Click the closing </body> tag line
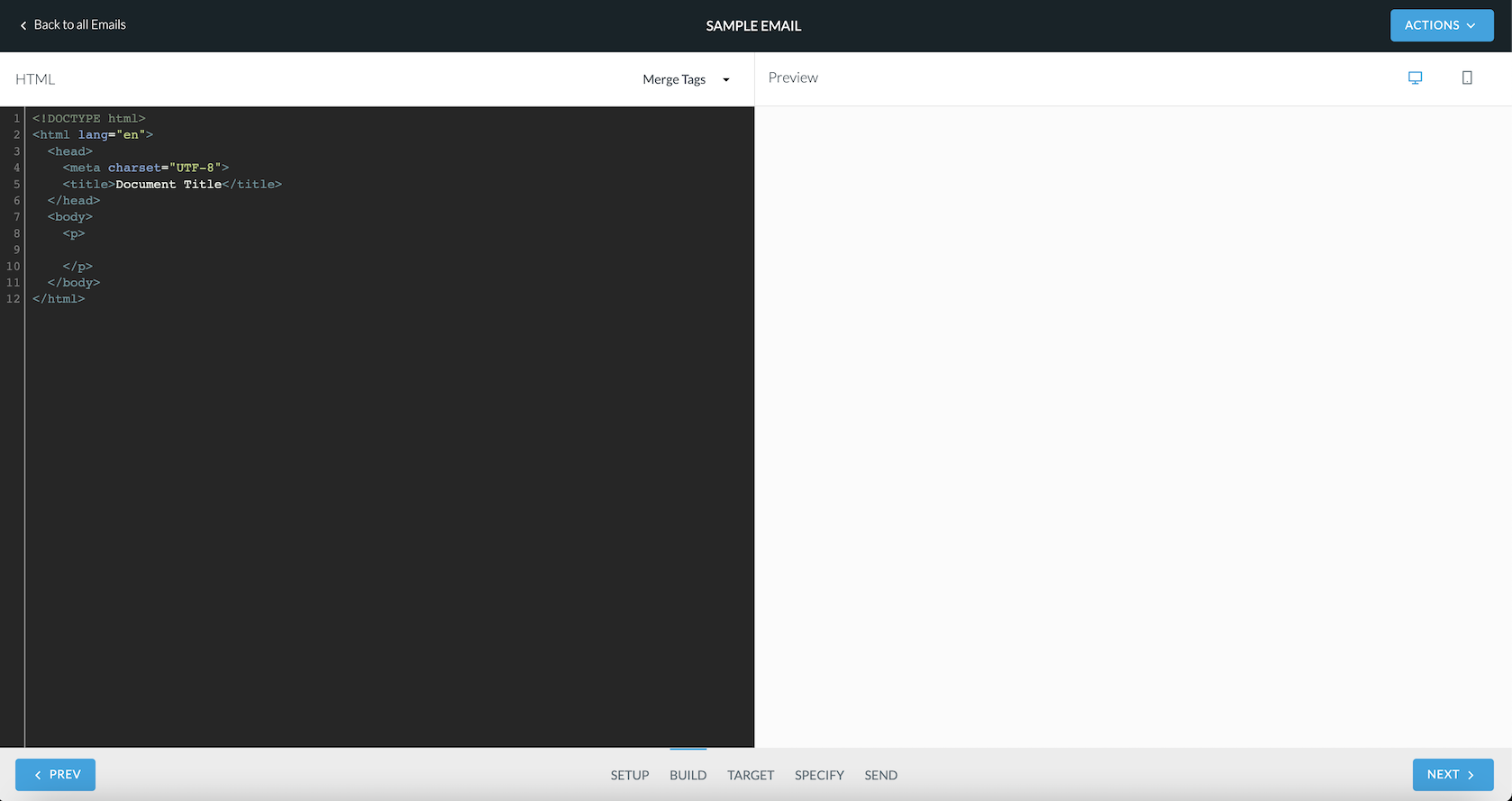The image size is (1512, 801). pos(74,282)
